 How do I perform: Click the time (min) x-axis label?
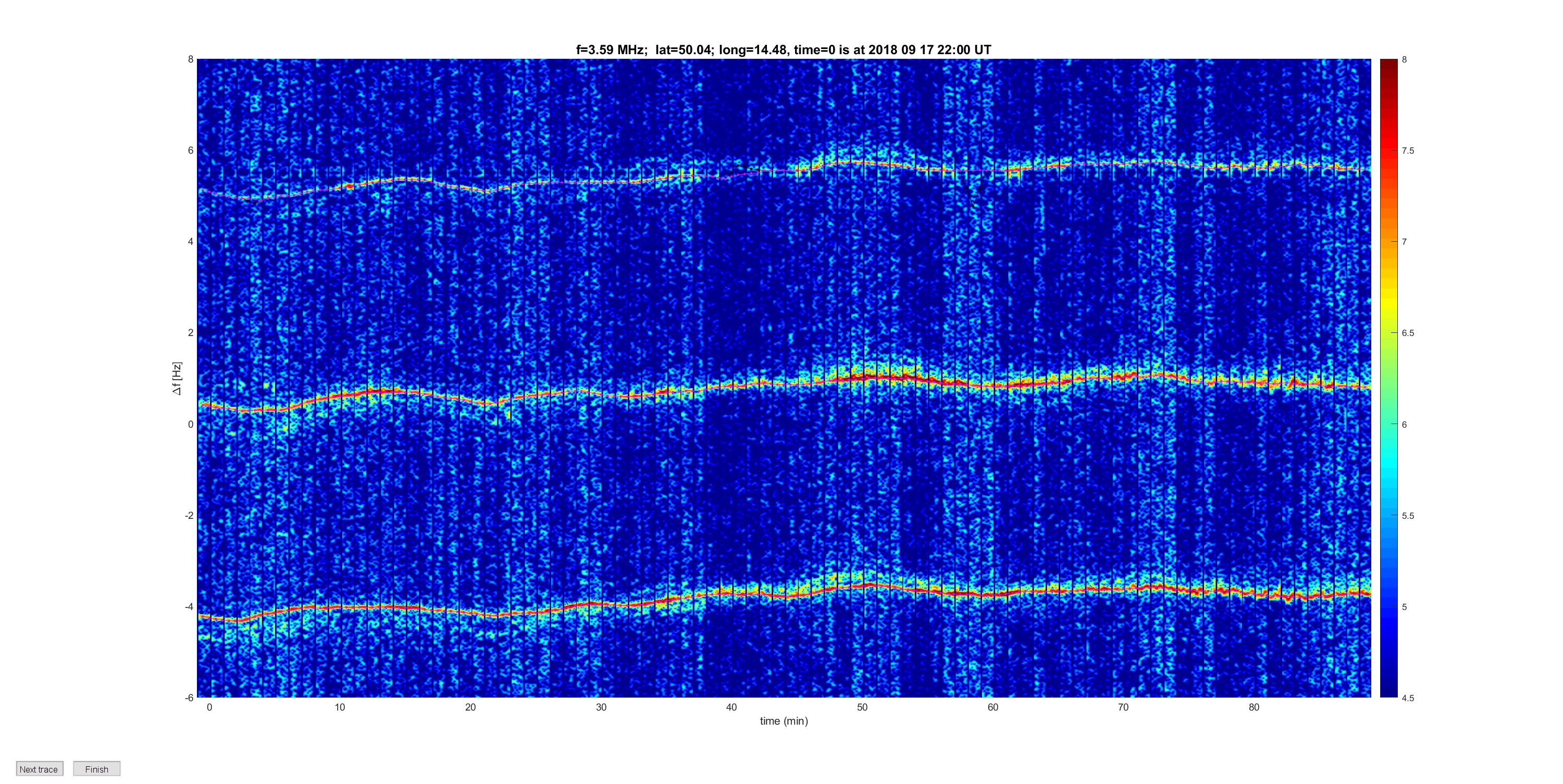click(x=784, y=721)
